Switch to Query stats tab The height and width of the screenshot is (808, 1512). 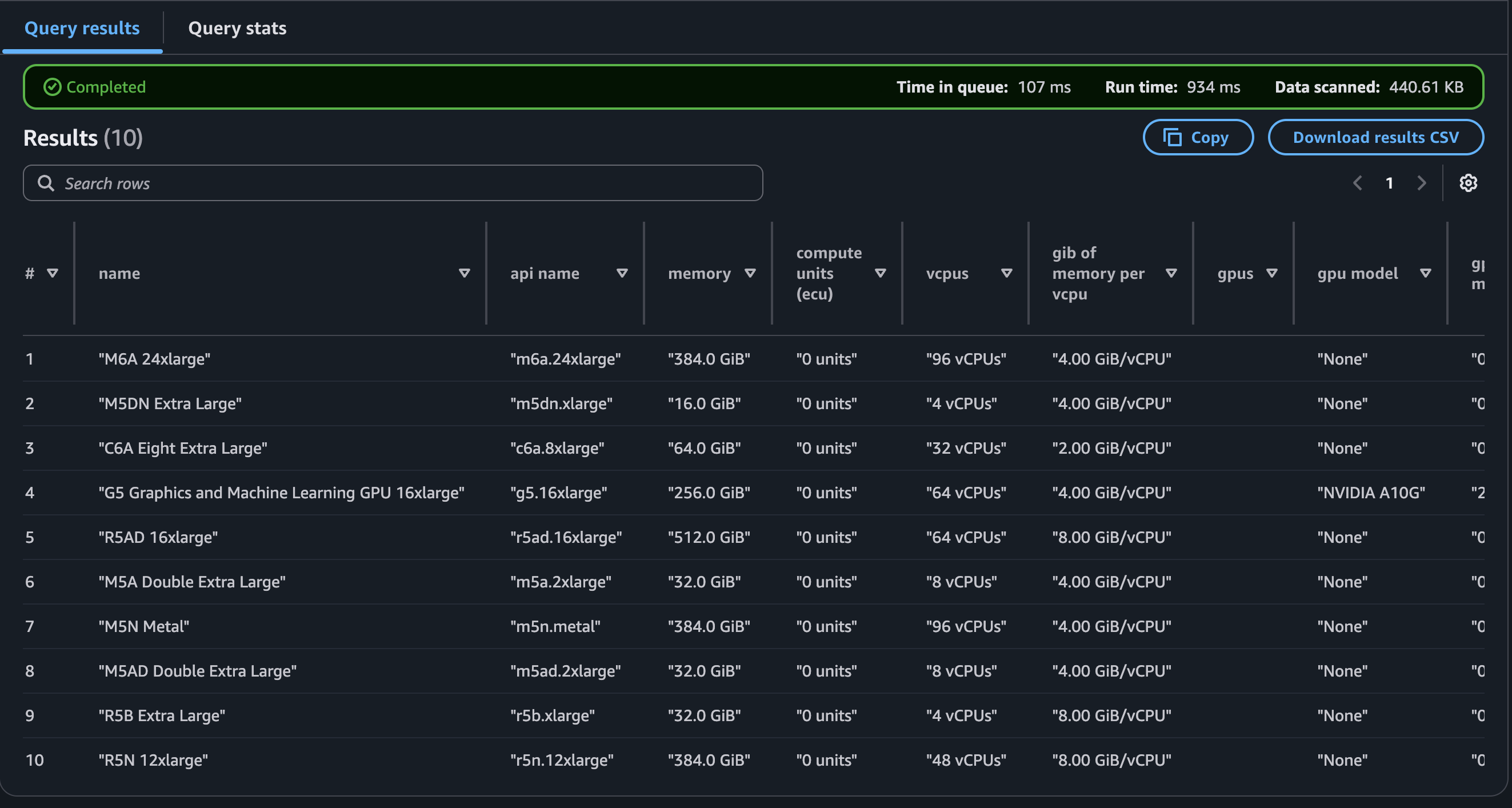[237, 28]
